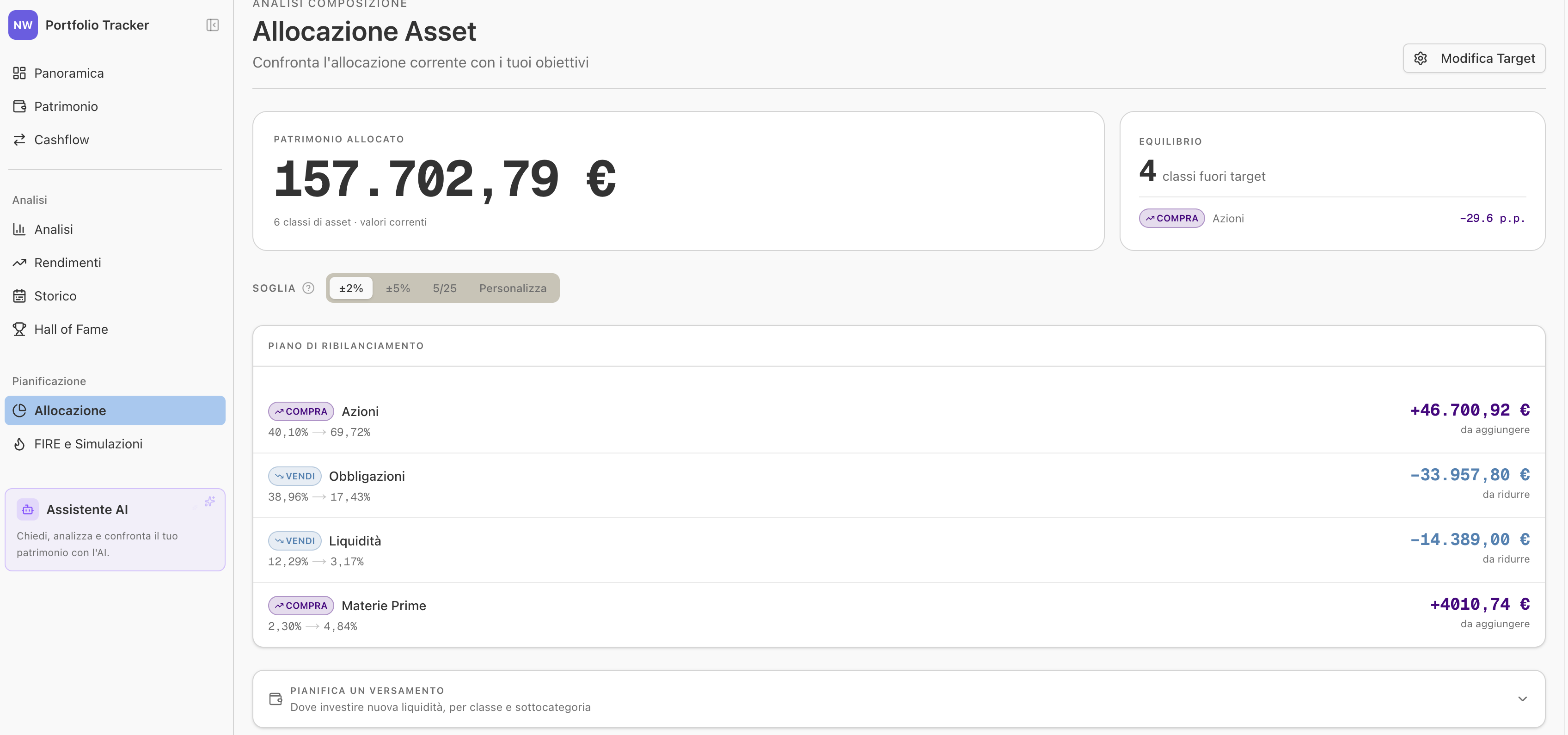
Task: Select the Personalizza threshold option
Action: 513,288
